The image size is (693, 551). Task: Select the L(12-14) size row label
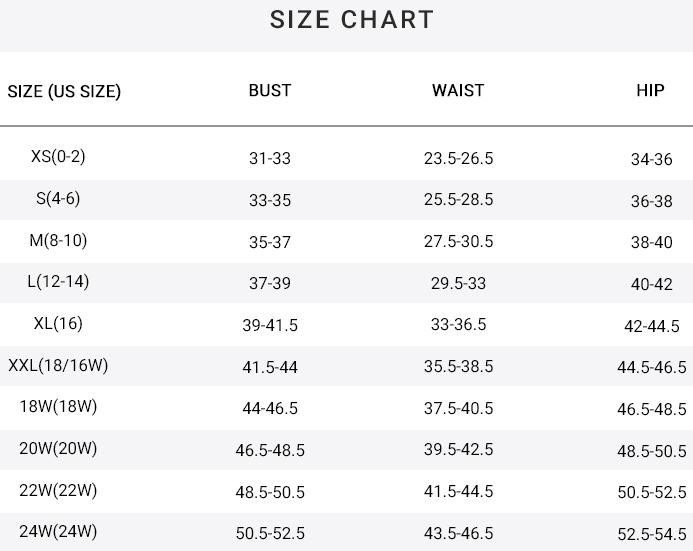[58, 281]
